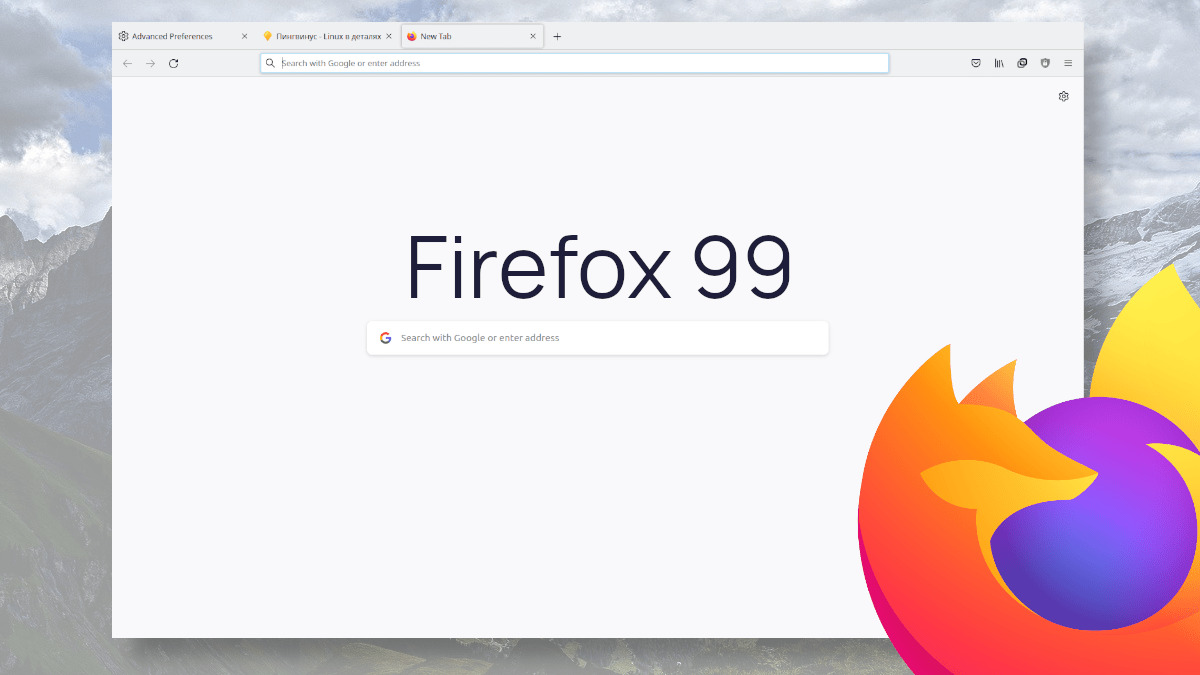The height and width of the screenshot is (675, 1200).
Task: Close the Advanced Preferences tab
Action: pos(244,36)
